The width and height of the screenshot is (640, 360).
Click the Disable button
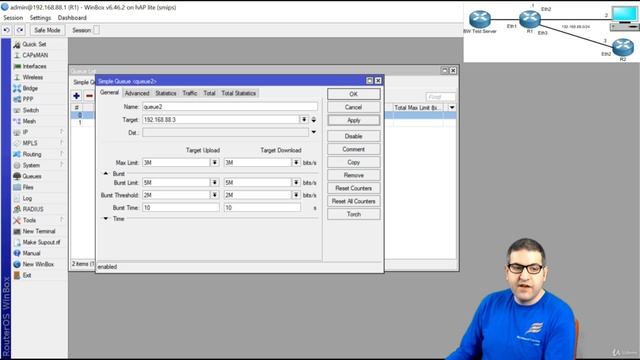(353, 136)
